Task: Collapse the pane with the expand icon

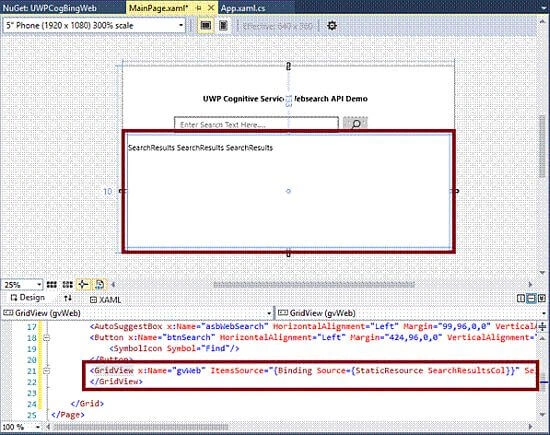Action: click(542, 299)
